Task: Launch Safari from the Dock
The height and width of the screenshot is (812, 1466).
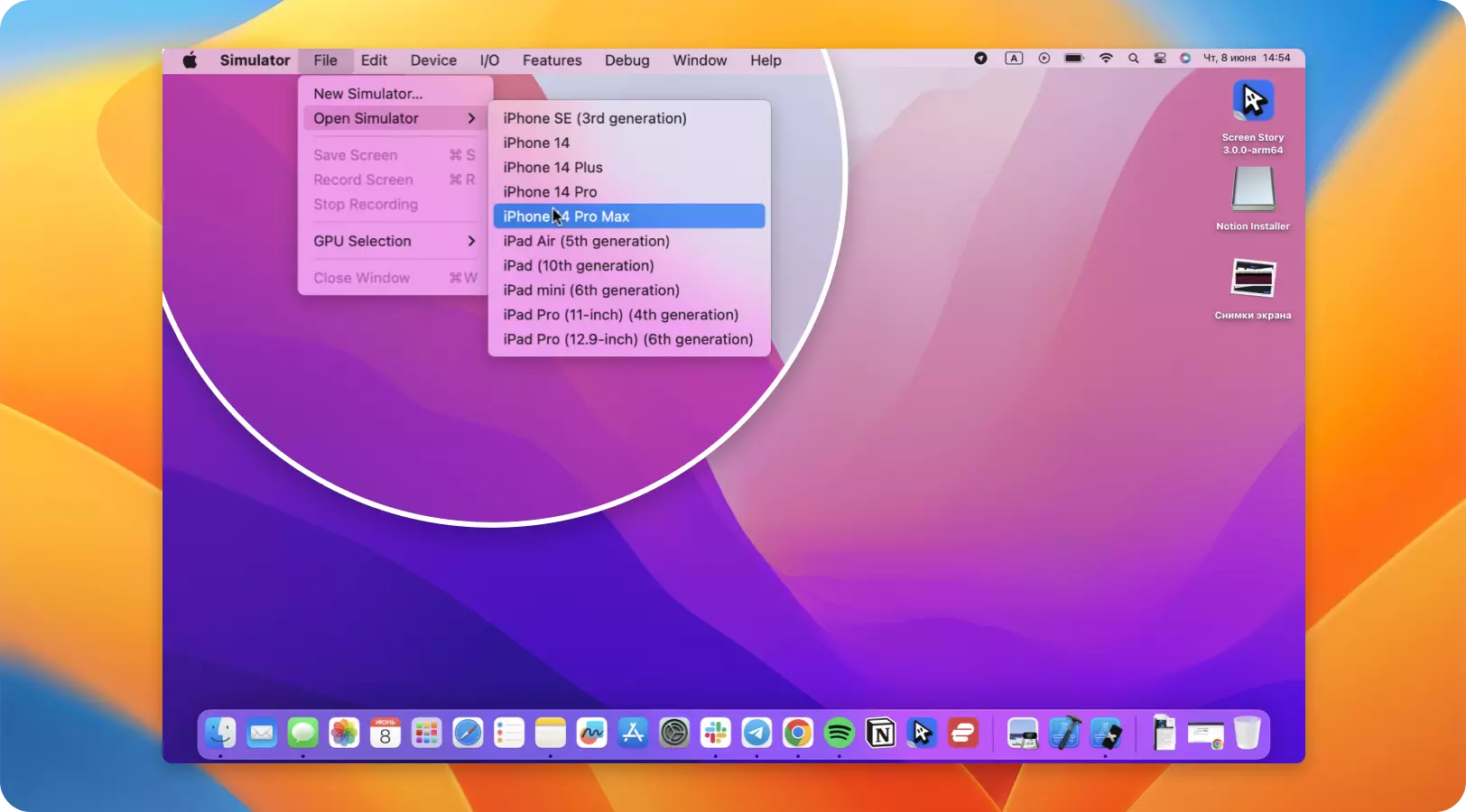Action: point(468,733)
